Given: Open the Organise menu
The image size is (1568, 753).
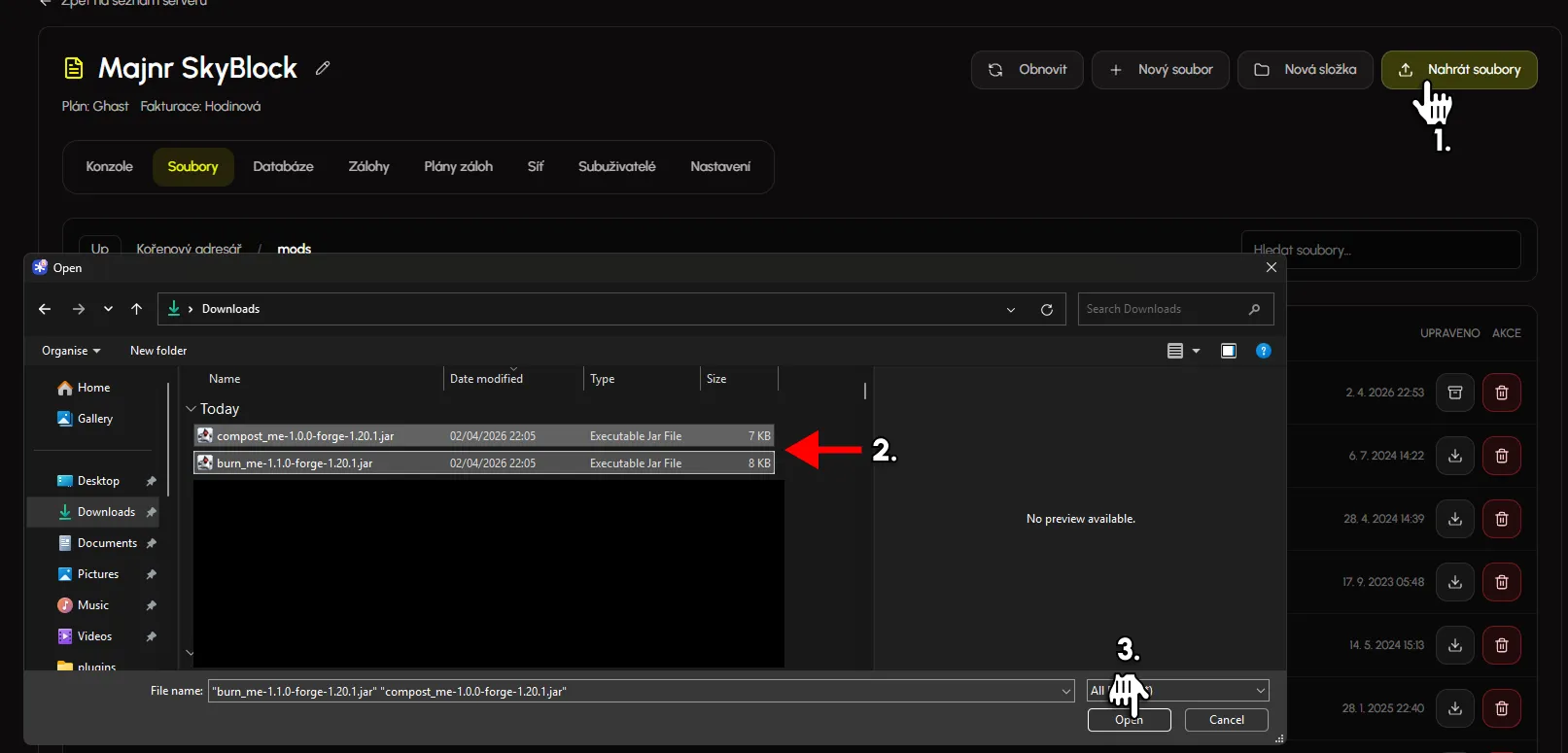Looking at the screenshot, I should tap(71, 351).
